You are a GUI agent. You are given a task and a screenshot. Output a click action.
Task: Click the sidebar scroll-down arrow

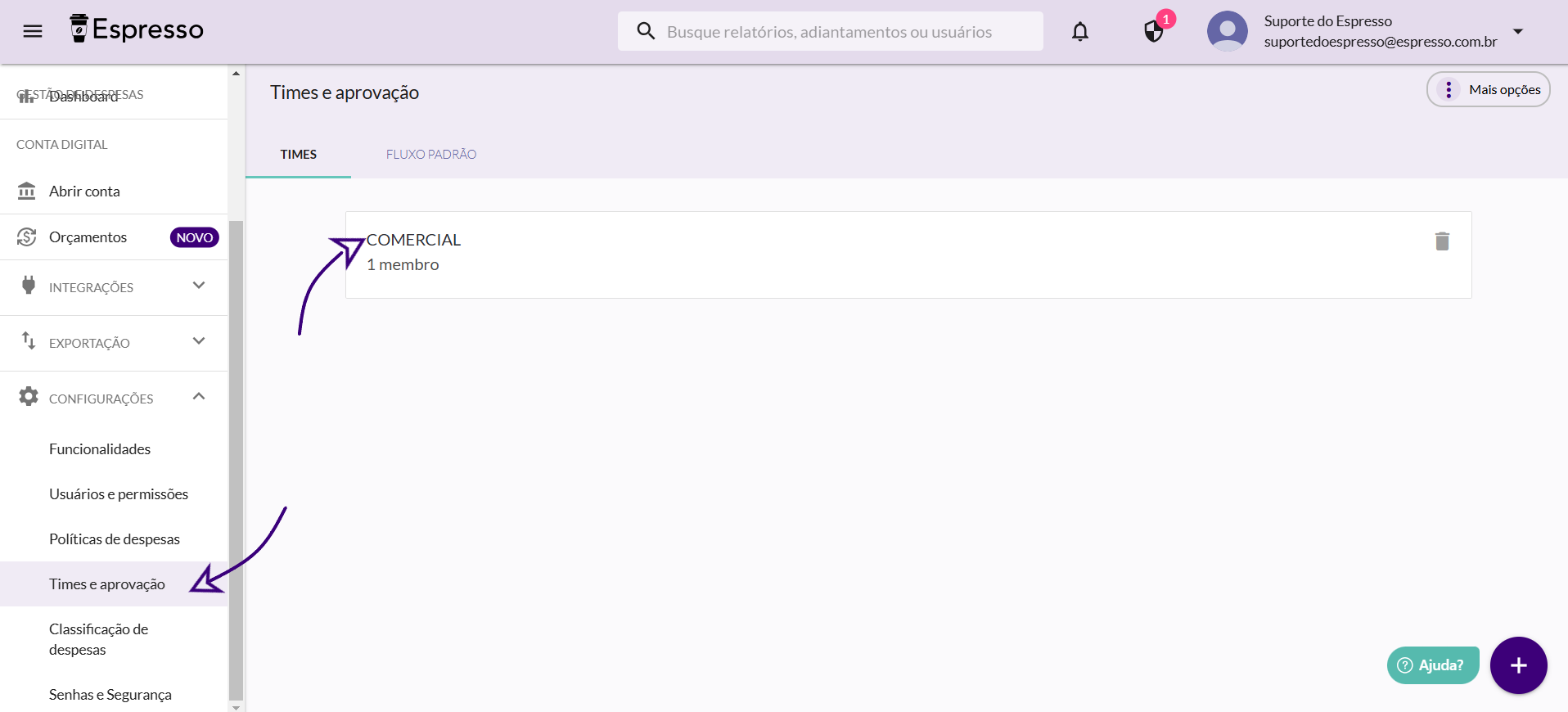click(x=237, y=707)
